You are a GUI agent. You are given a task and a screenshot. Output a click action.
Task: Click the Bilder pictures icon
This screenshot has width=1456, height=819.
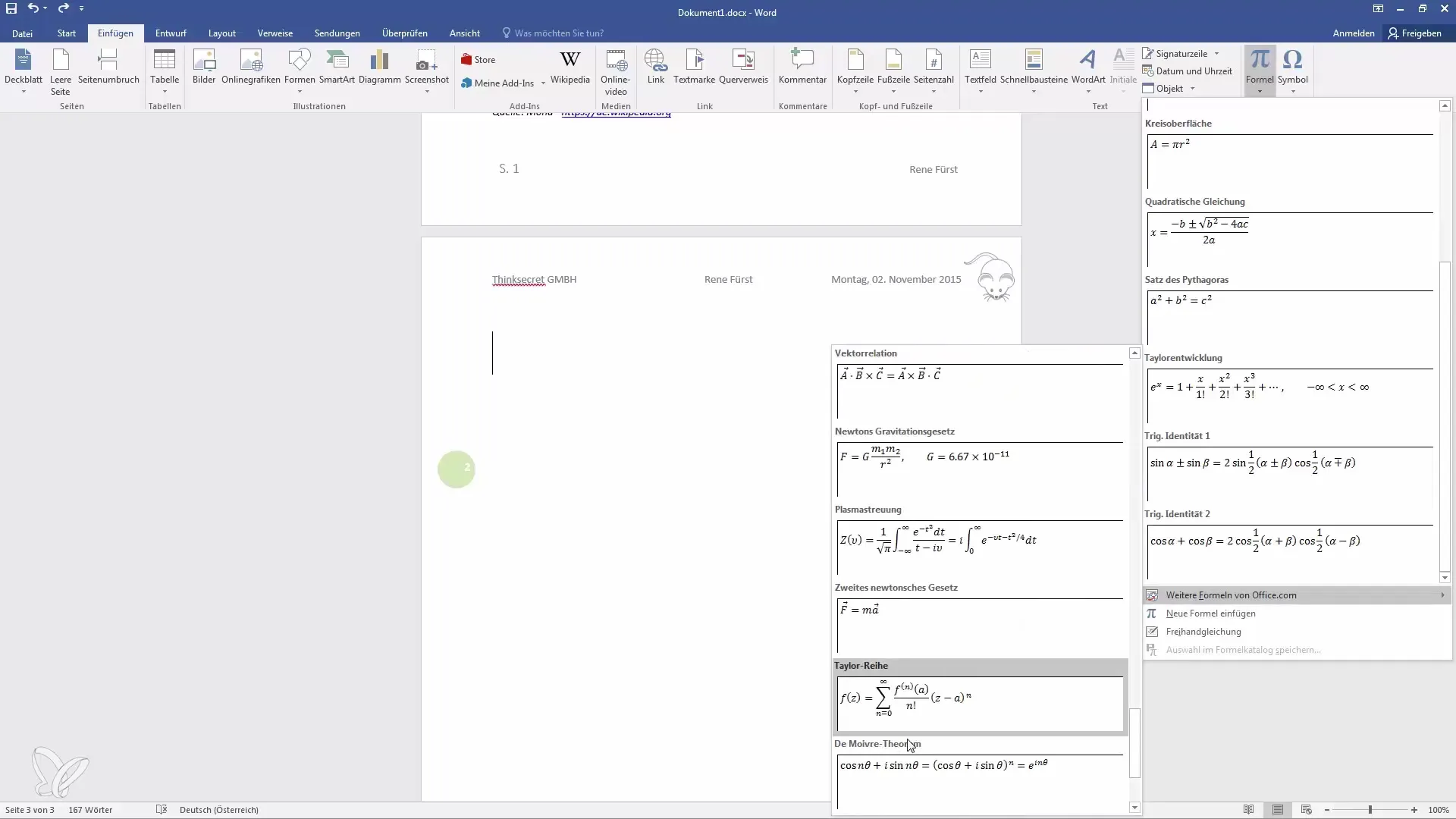(204, 67)
